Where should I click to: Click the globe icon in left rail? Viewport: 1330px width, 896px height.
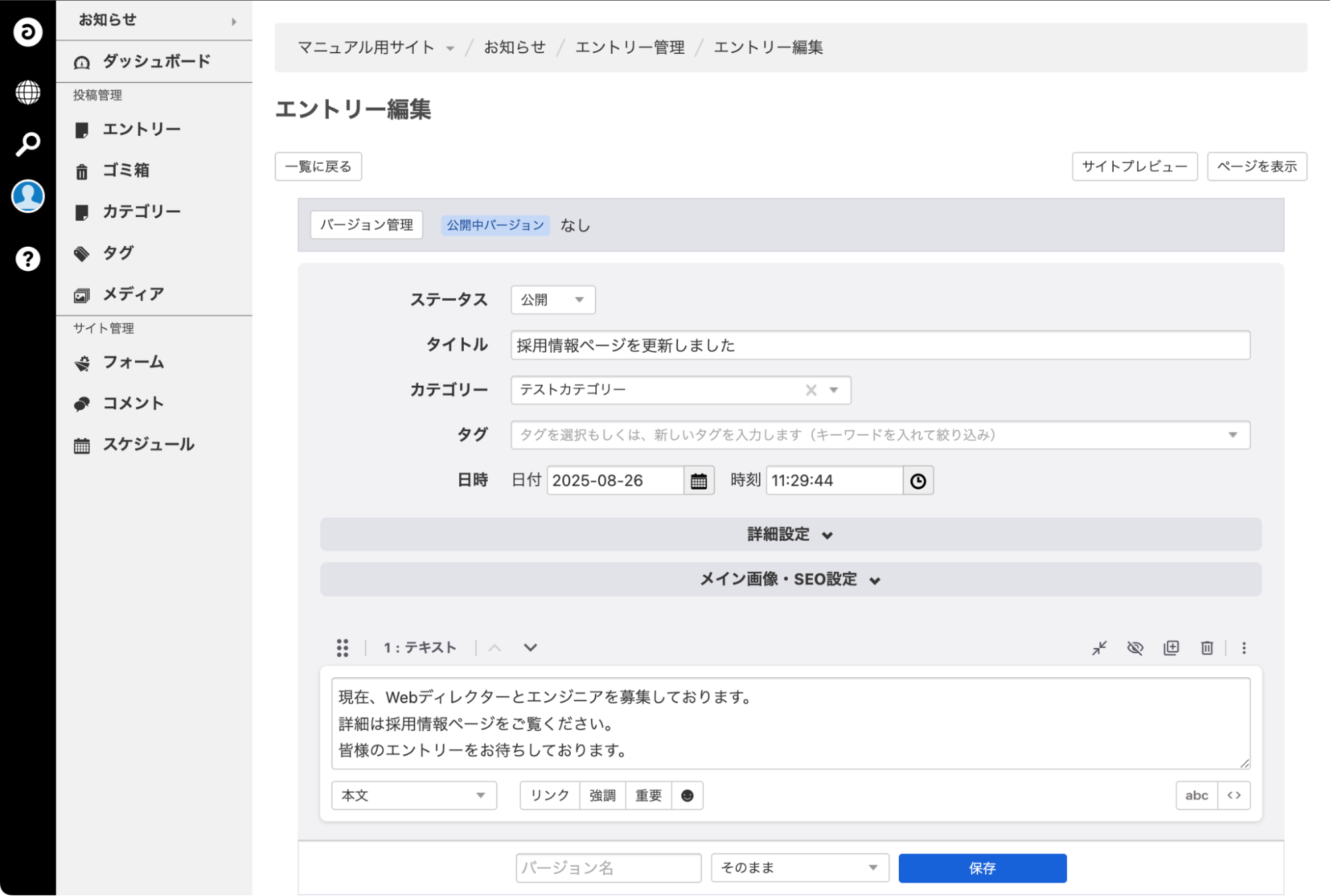[27, 92]
